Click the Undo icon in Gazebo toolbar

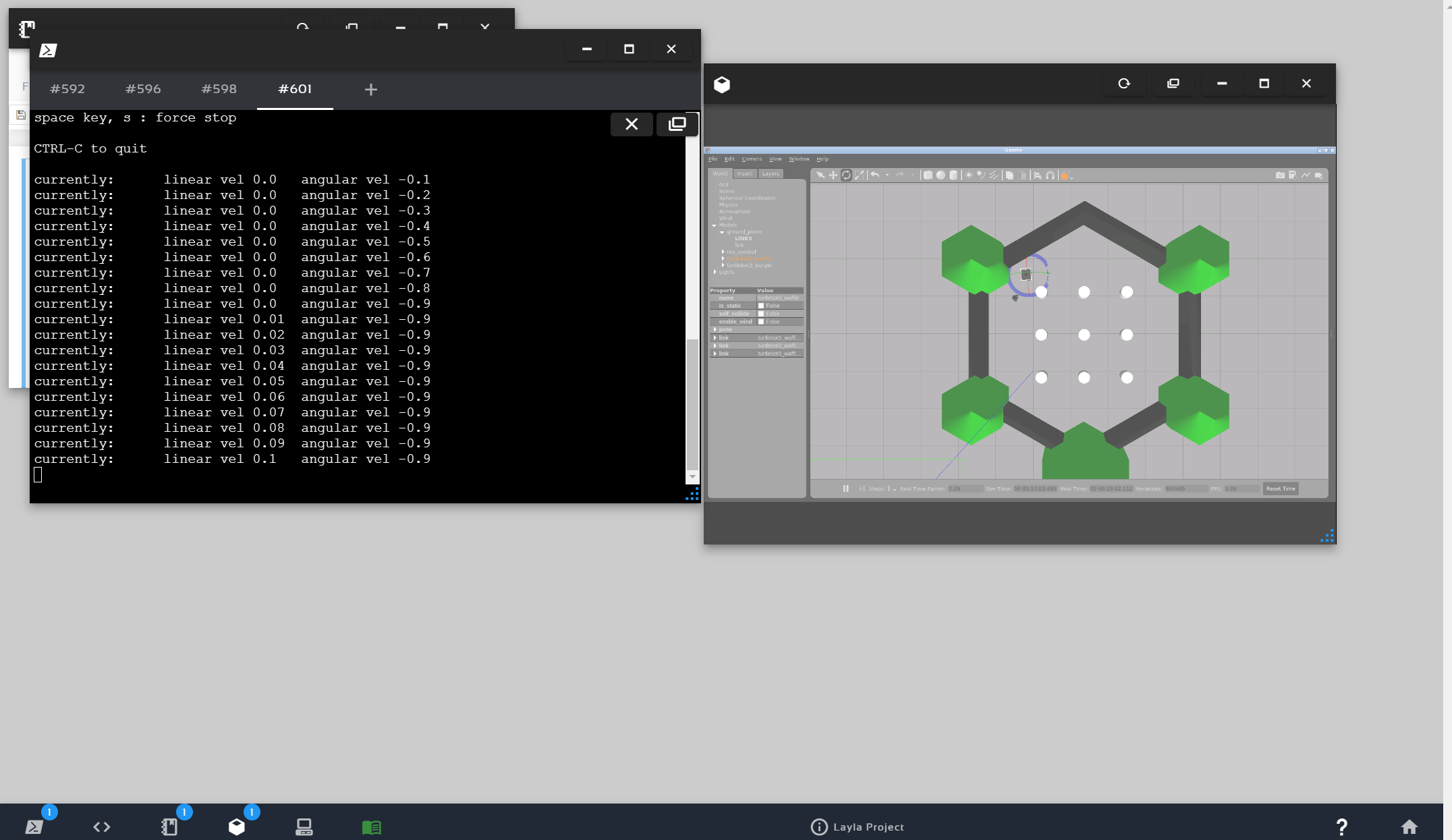[x=876, y=175]
